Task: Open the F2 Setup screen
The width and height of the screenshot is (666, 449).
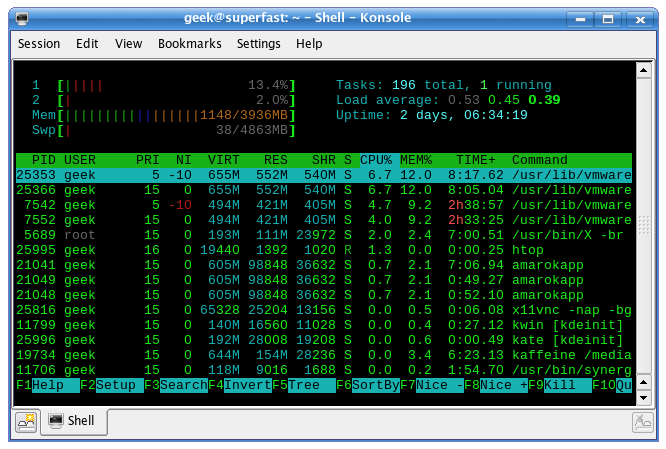Action: 108,385
